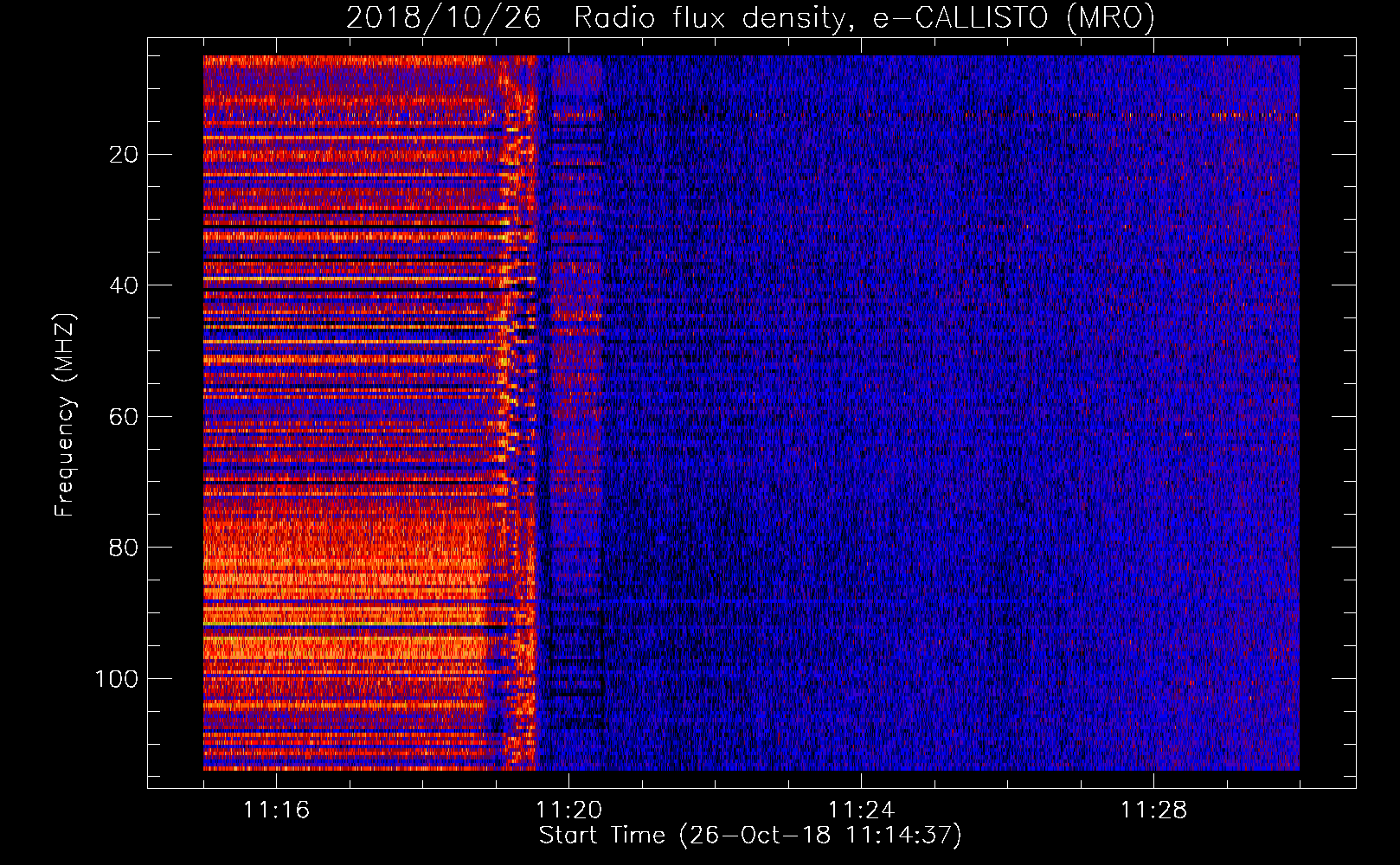Screen dimensions: 1400x865
Task: Click the 80 frequency tick label
Action: (x=125, y=548)
